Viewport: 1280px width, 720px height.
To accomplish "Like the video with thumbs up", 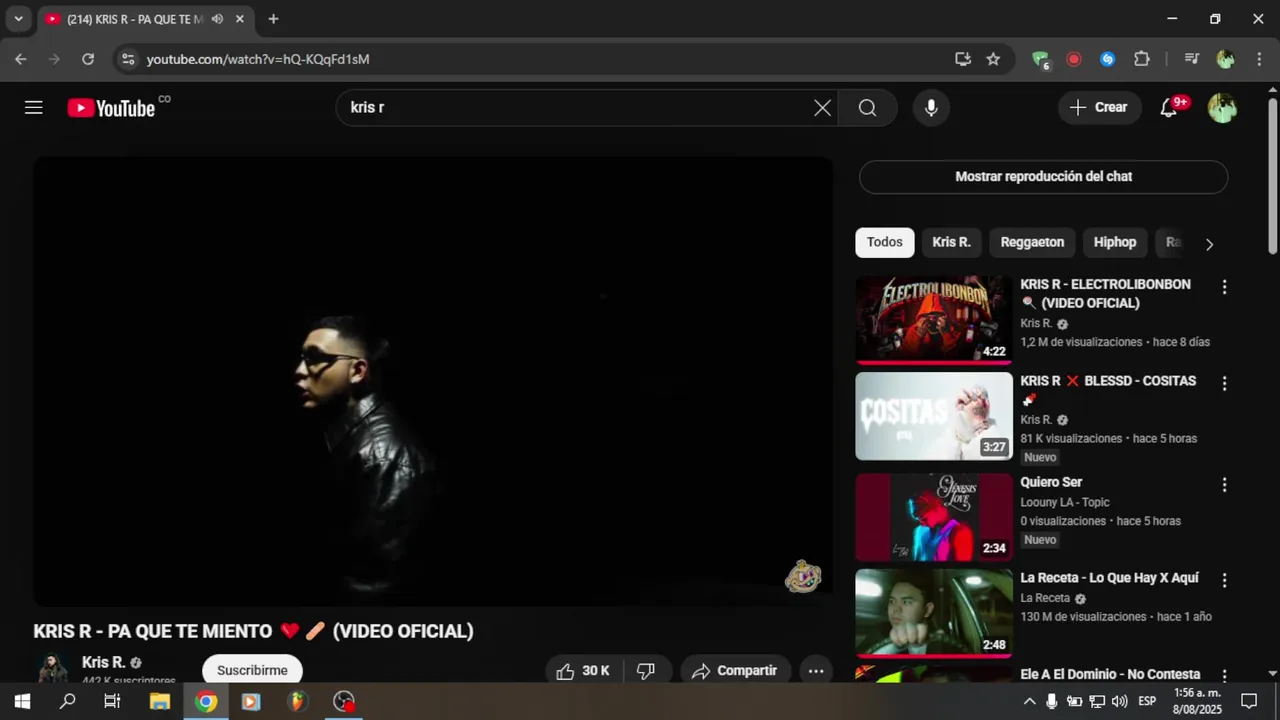I will click(584, 671).
